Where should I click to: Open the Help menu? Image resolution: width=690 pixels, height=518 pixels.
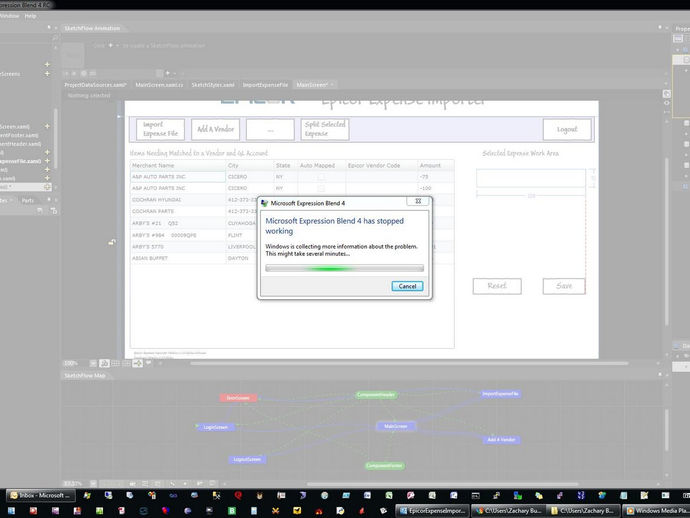click(x=30, y=16)
